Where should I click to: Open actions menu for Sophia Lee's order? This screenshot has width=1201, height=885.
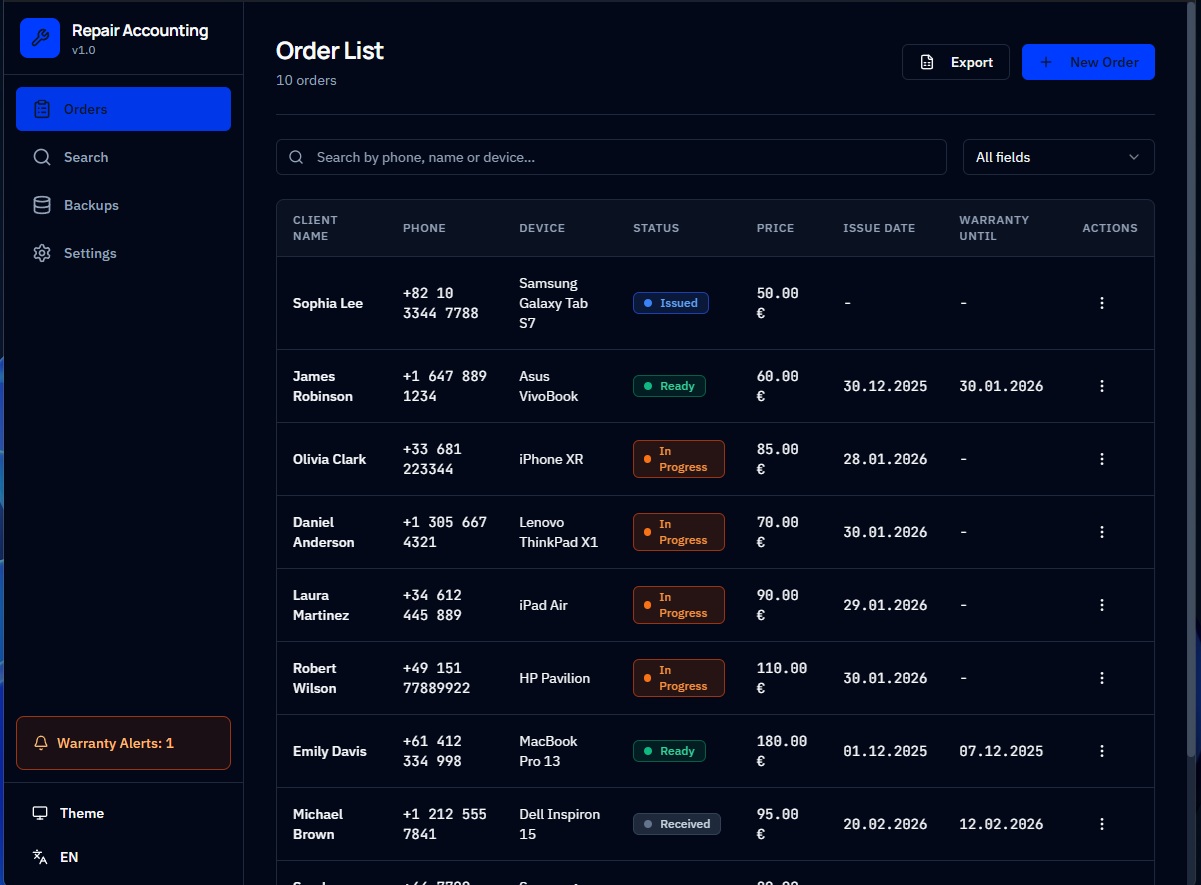(x=1101, y=303)
